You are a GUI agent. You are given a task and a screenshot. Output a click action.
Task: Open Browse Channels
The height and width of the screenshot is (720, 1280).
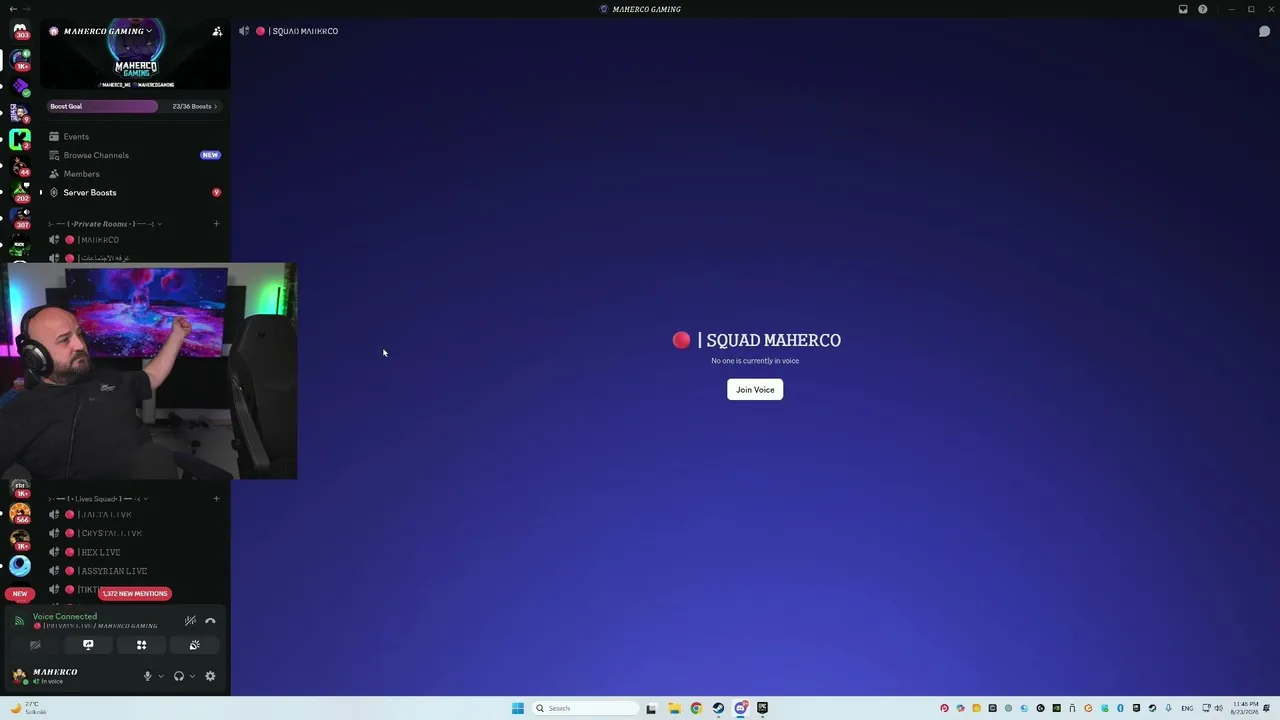135,155
